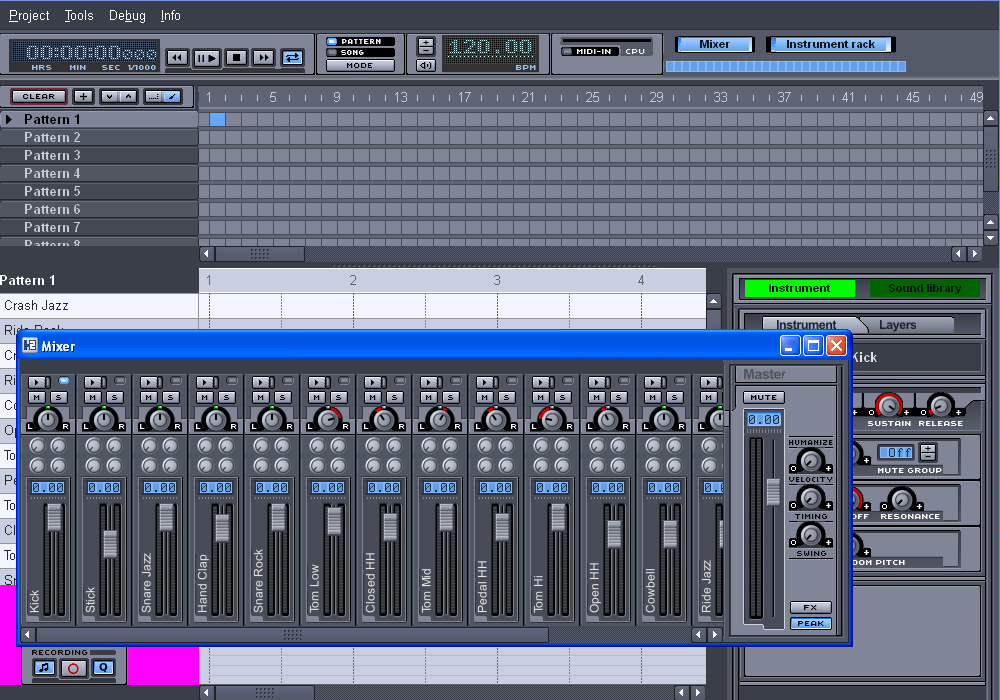The image size is (1000, 700).
Task: Select Song mode indicator
Action: [x=360, y=52]
